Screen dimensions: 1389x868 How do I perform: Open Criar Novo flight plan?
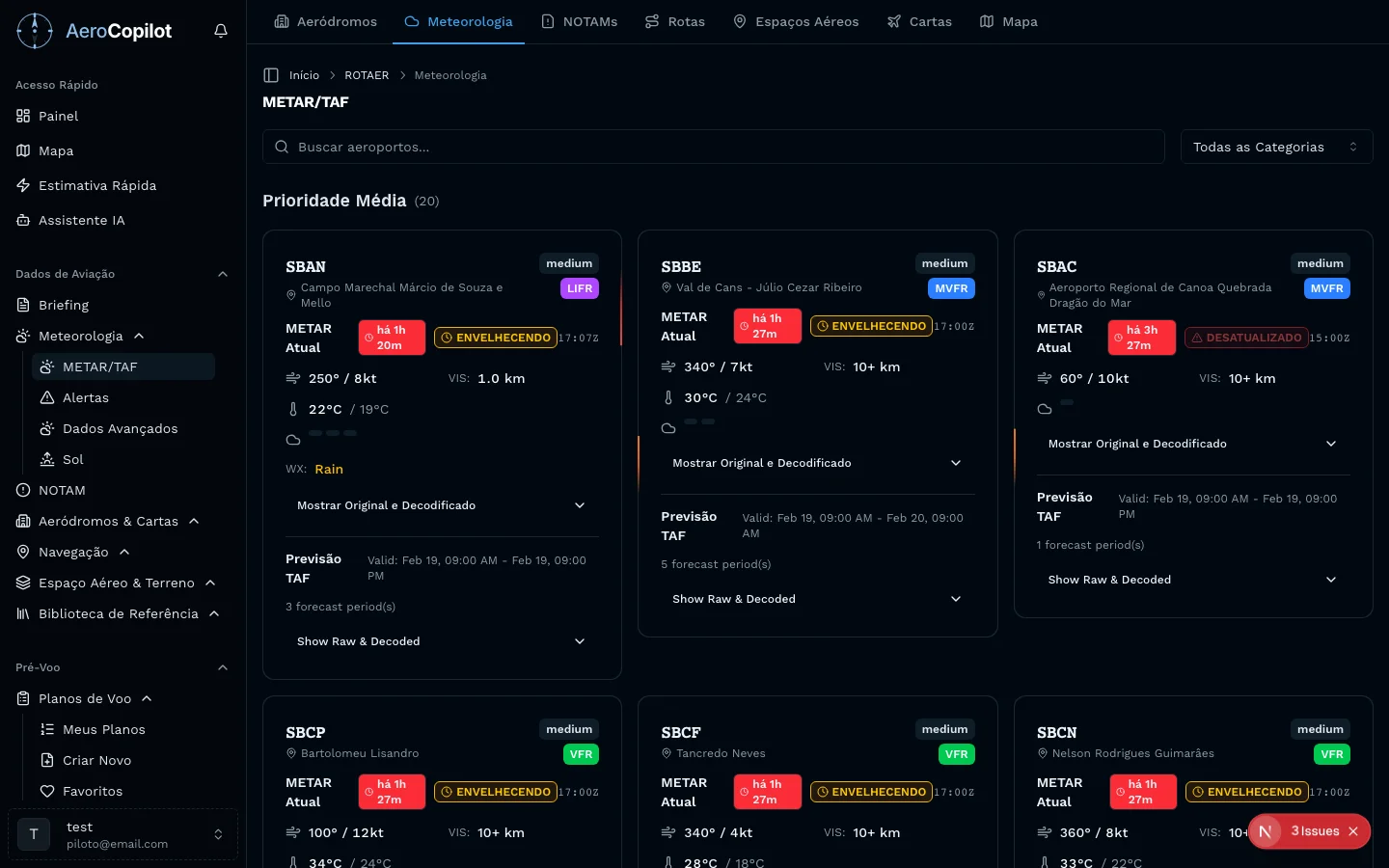tap(96, 760)
